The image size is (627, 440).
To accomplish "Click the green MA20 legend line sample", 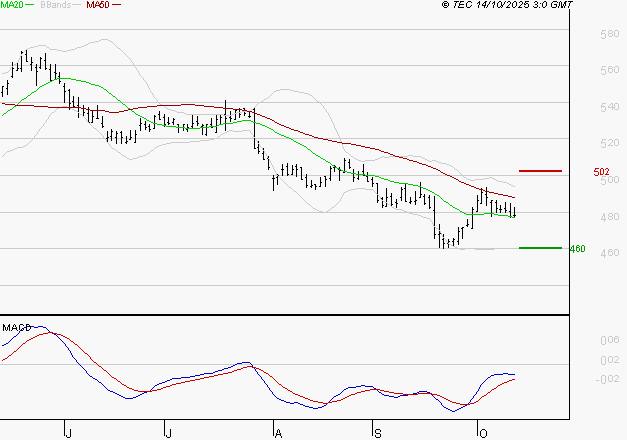I will pyautogui.click(x=31, y=5).
